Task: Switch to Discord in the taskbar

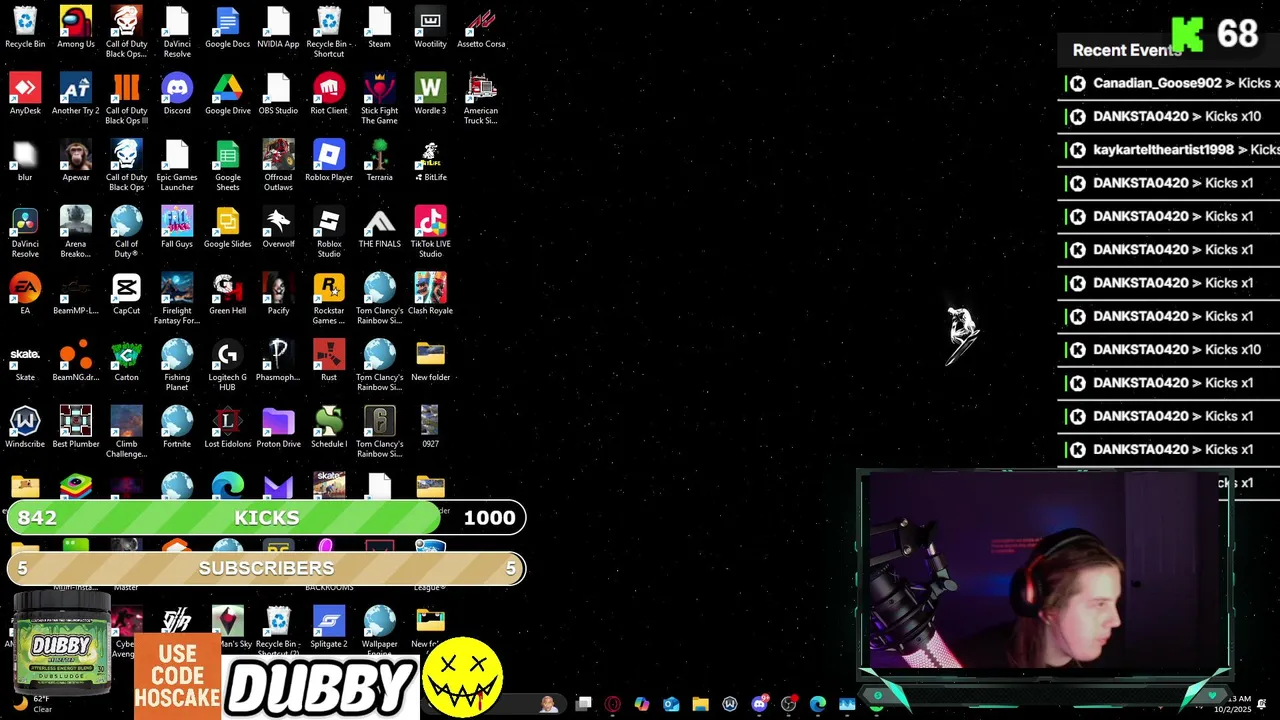Action: pos(759,704)
